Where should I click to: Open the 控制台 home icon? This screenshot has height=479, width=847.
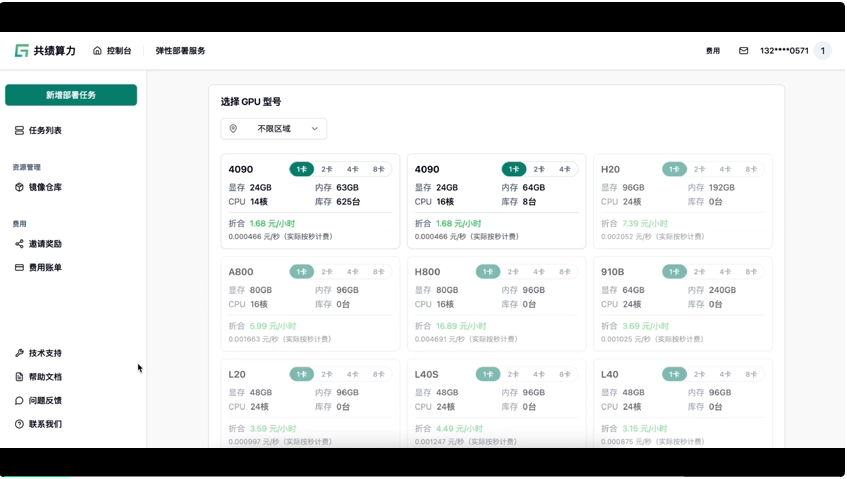pos(97,51)
